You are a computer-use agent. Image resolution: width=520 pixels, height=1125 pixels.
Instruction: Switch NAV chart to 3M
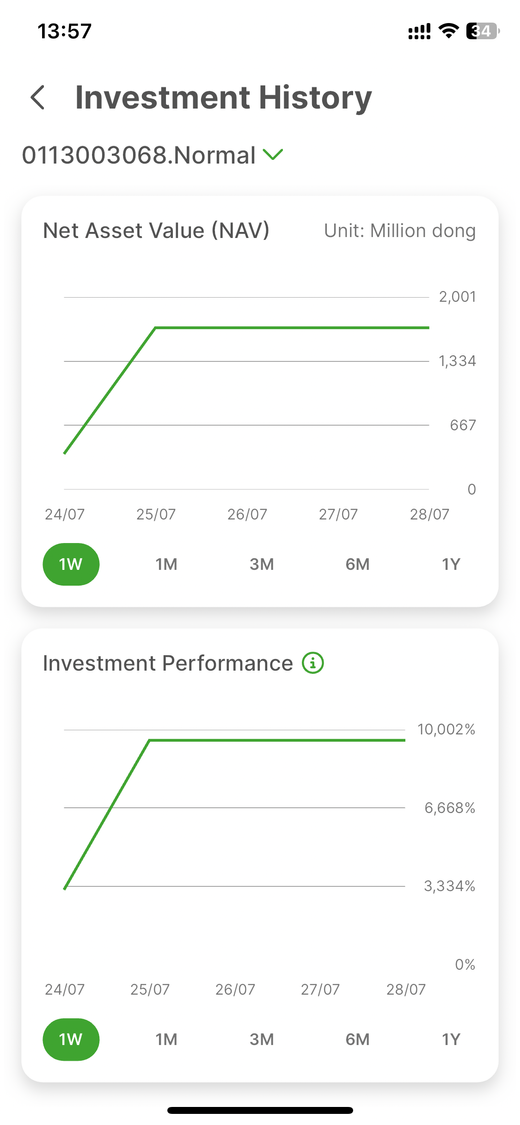tap(262, 565)
